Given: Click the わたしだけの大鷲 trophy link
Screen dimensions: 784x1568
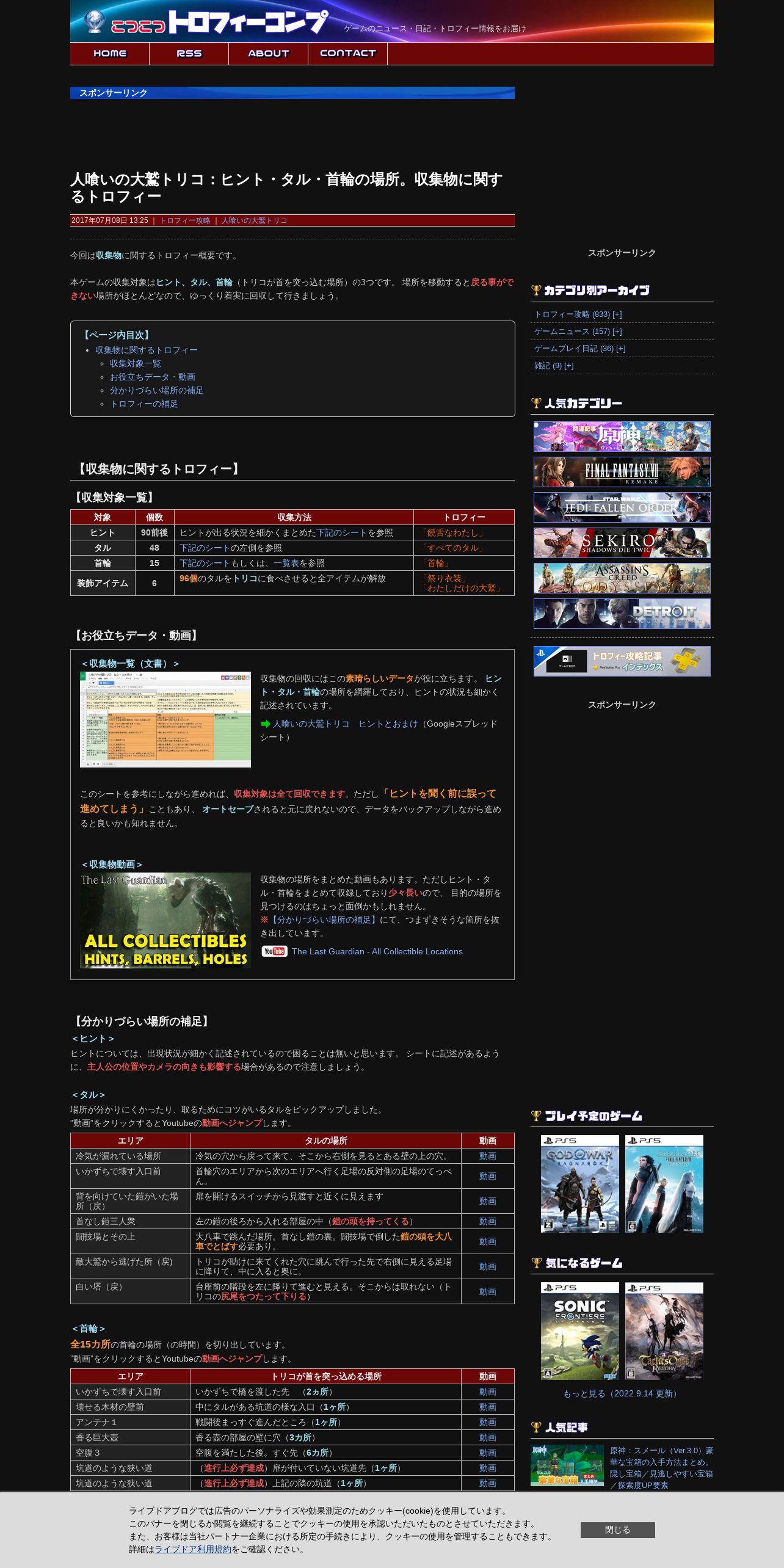Looking at the screenshot, I should 461,588.
